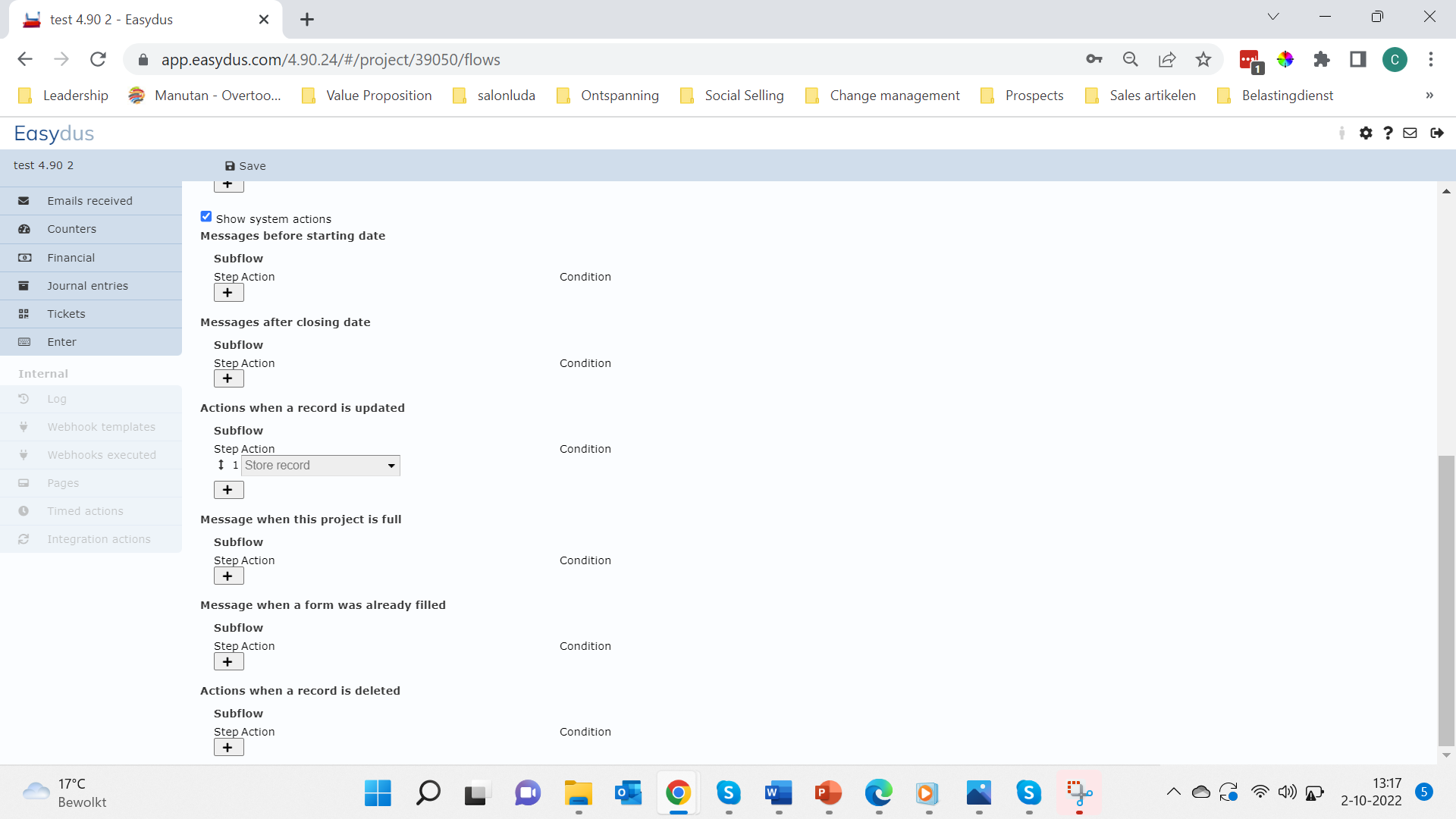This screenshot has height=819, width=1456.
Task: Click the Easydus logo link
Action: tap(54, 133)
